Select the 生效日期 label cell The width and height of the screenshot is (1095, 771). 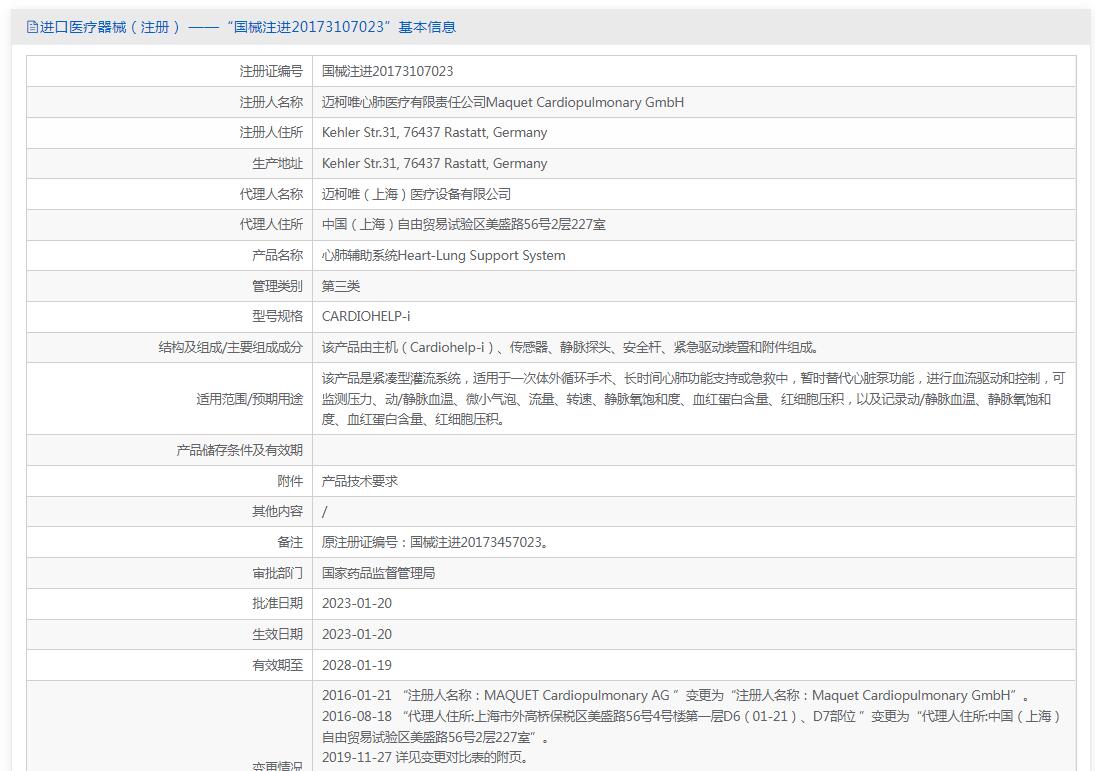[x=170, y=635]
